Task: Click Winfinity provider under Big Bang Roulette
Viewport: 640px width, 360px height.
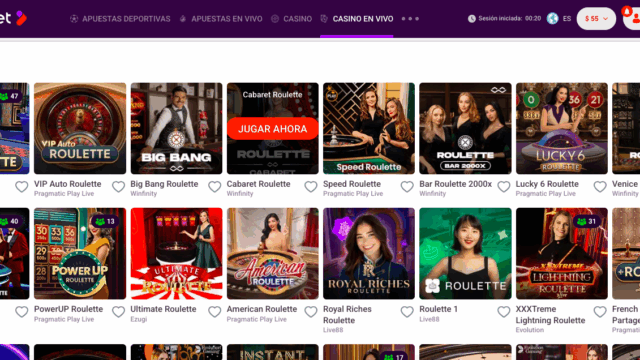Action: [143, 193]
